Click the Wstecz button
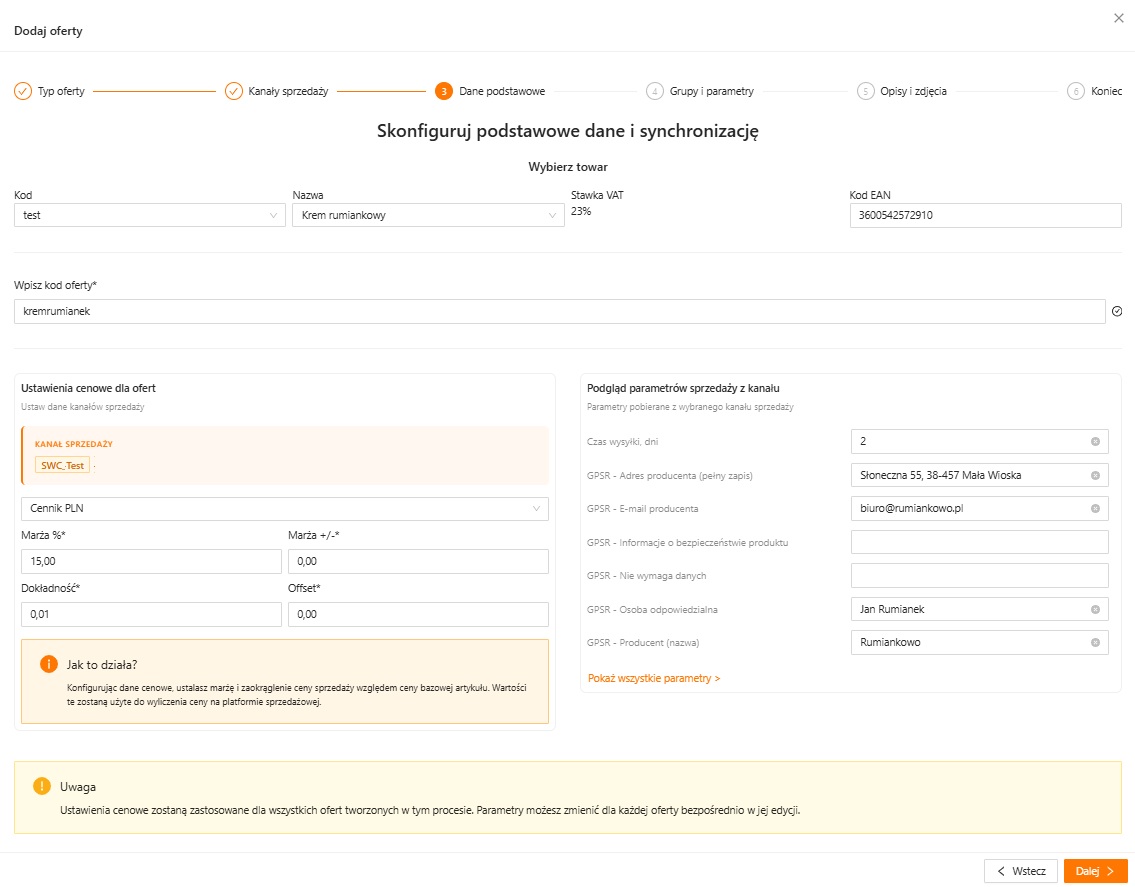 pyautogui.click(x=1021, y=871)
